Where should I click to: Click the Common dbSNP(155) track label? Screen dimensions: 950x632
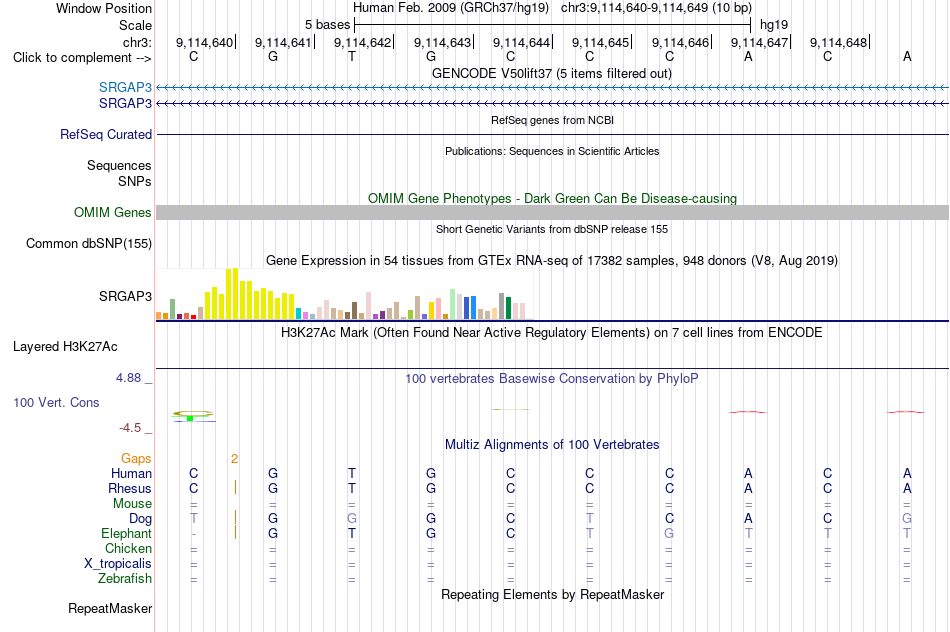[x=89, y=244]
